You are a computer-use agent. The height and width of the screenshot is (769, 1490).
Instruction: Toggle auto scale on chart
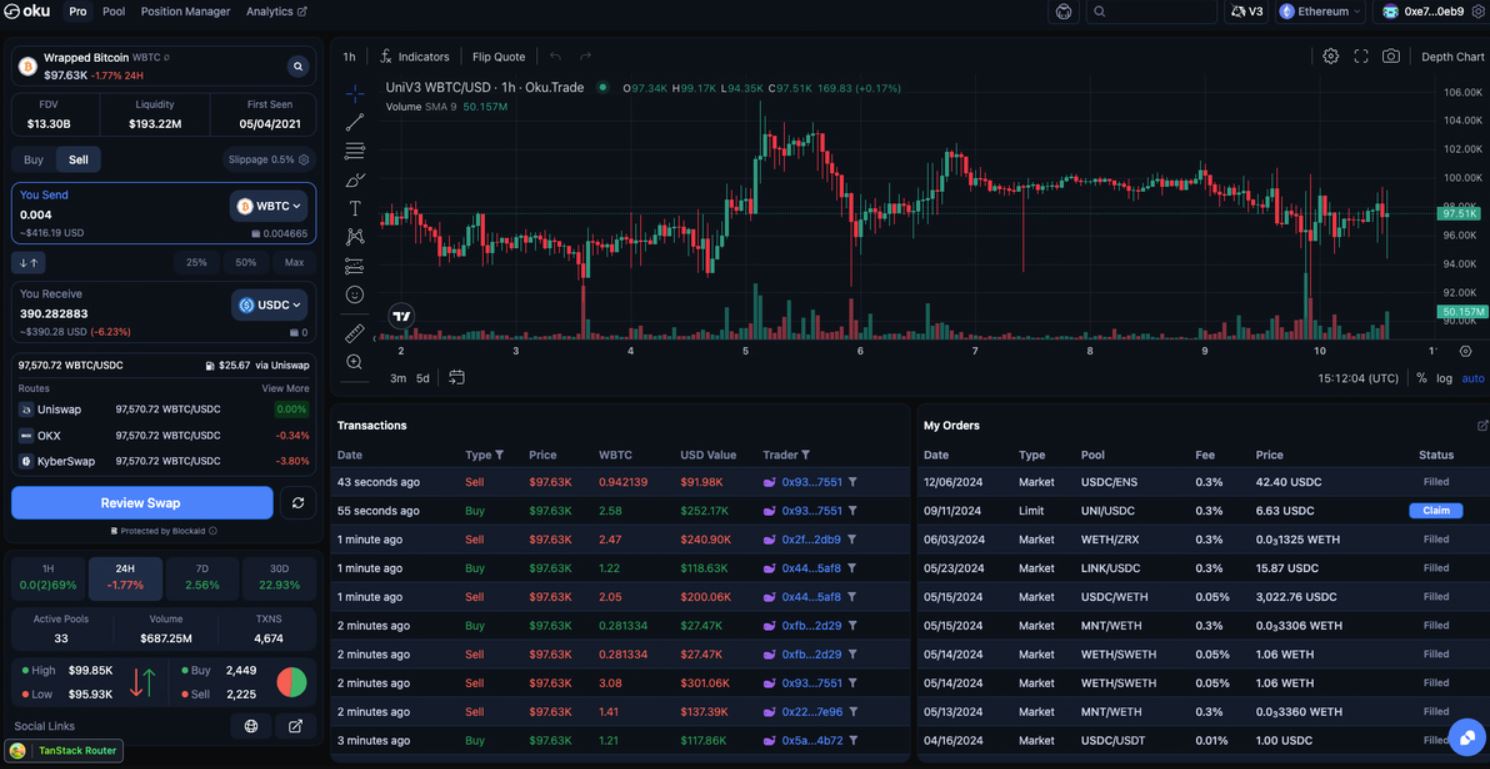[1473, 378]
